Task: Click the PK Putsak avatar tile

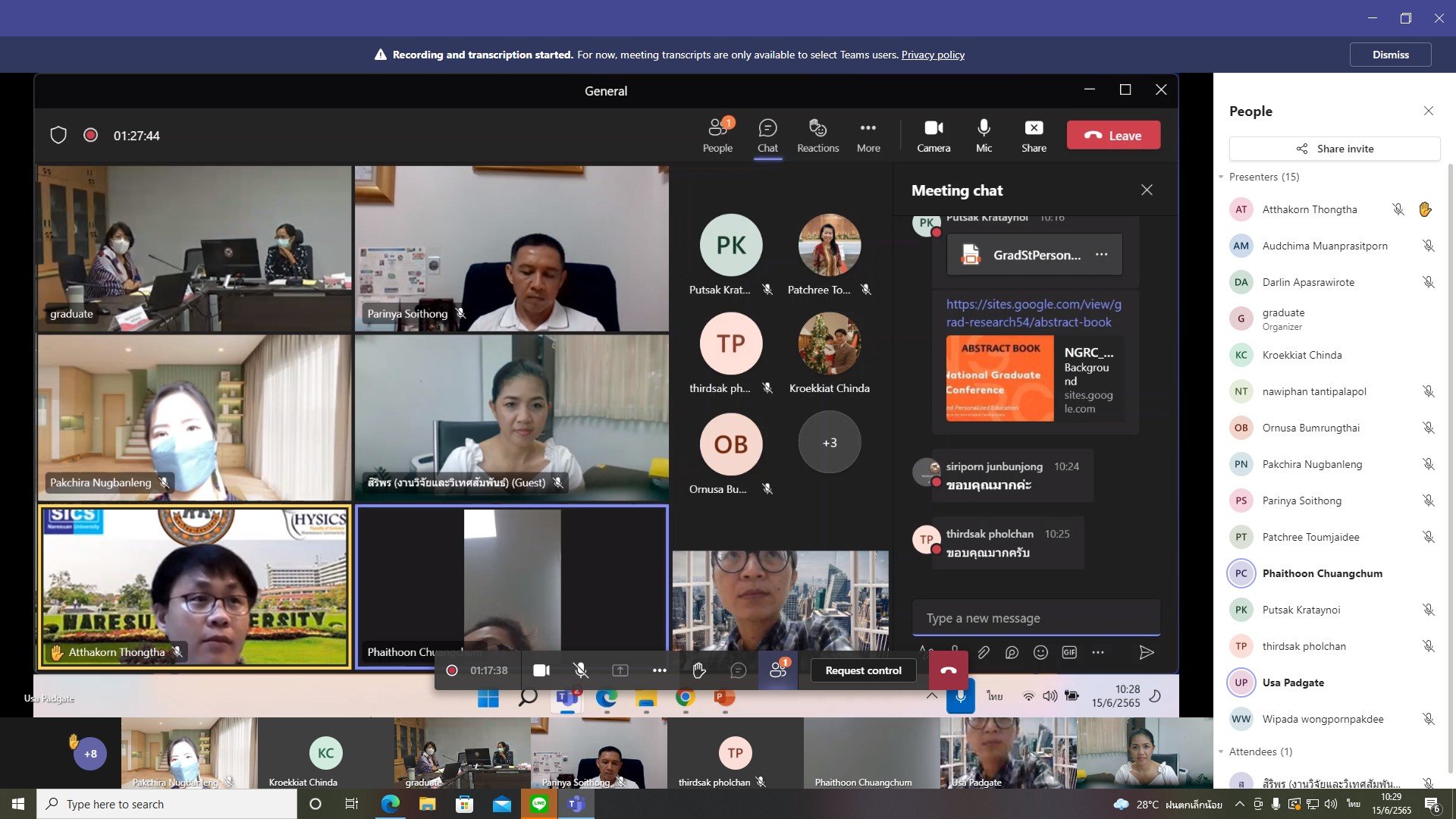Action: point(731,245)
